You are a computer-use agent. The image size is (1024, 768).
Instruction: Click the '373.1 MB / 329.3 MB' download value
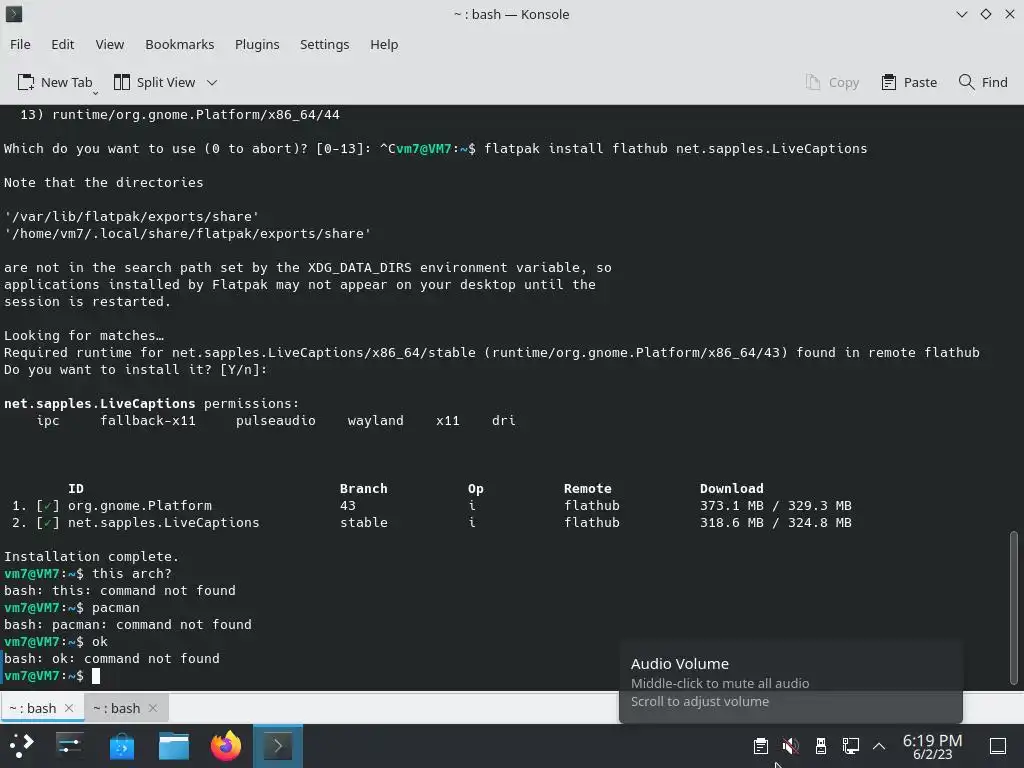(x=776, y=505)
